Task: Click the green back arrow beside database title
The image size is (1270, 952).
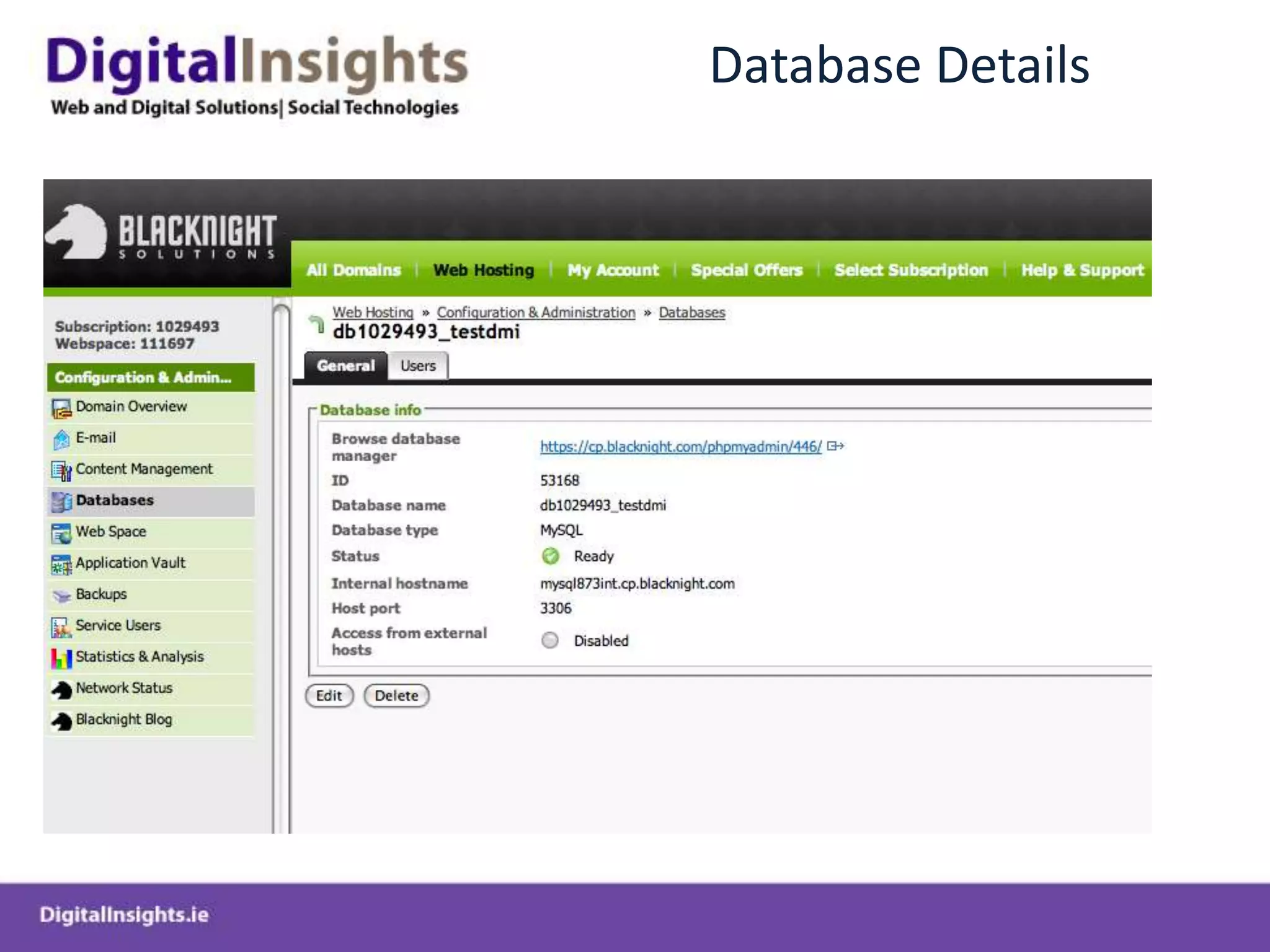Action: (x=317, y=323)
